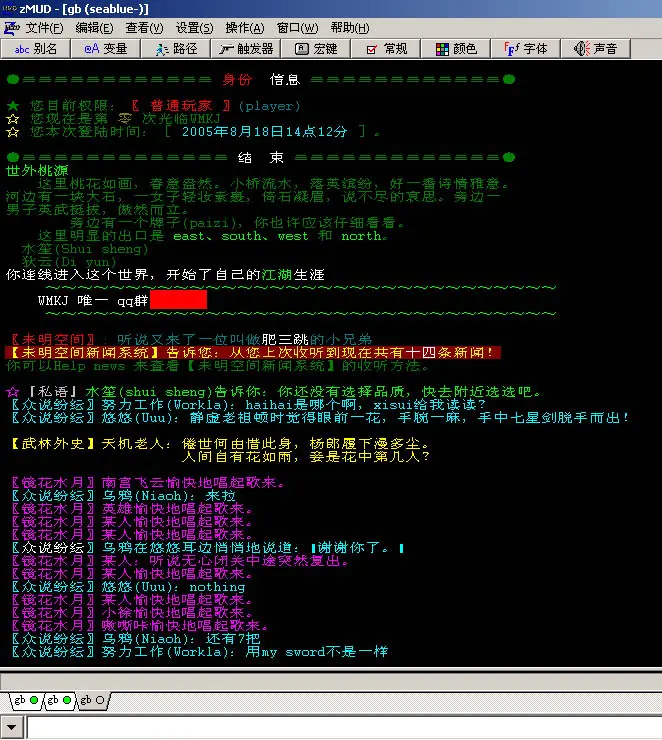
Task: Switch to the third gb tab with empty circle
Action: coord(92,700)
